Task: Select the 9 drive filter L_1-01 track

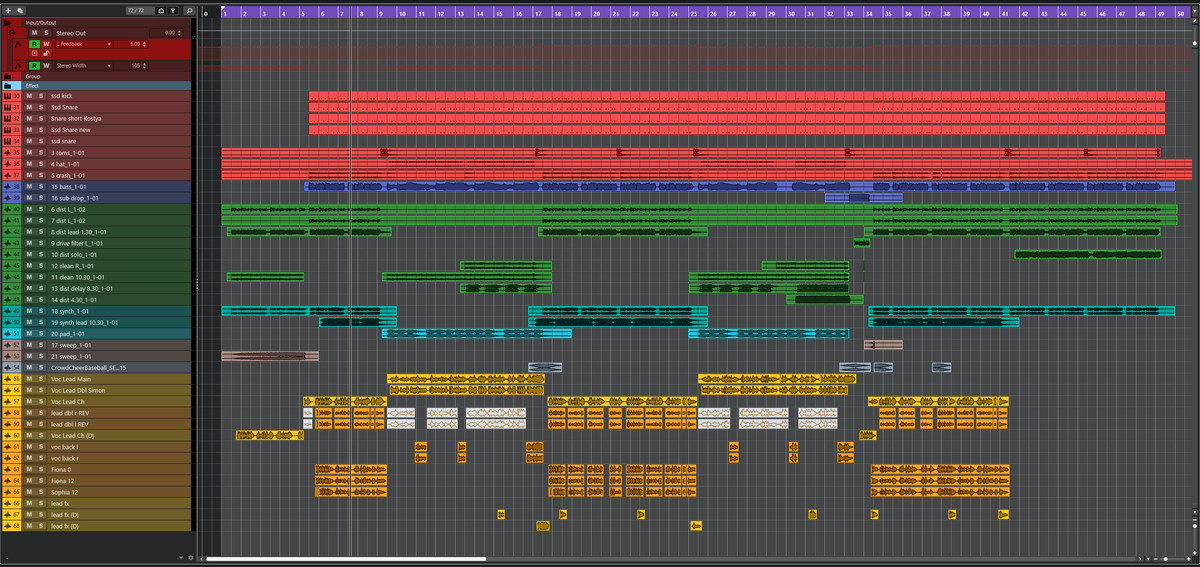Action: pos(98,243)
